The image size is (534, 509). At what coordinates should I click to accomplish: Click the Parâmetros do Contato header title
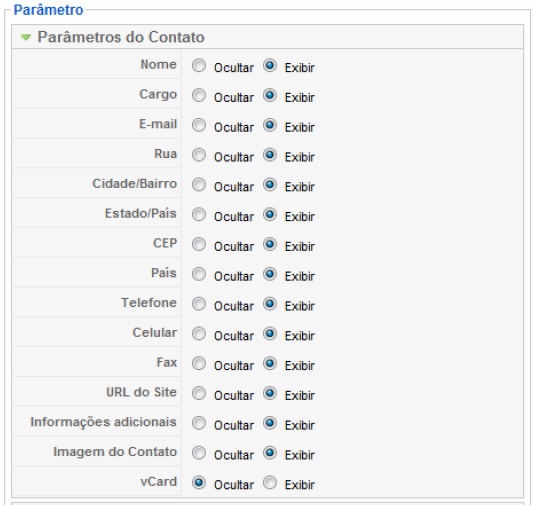[x=121, y=37]
